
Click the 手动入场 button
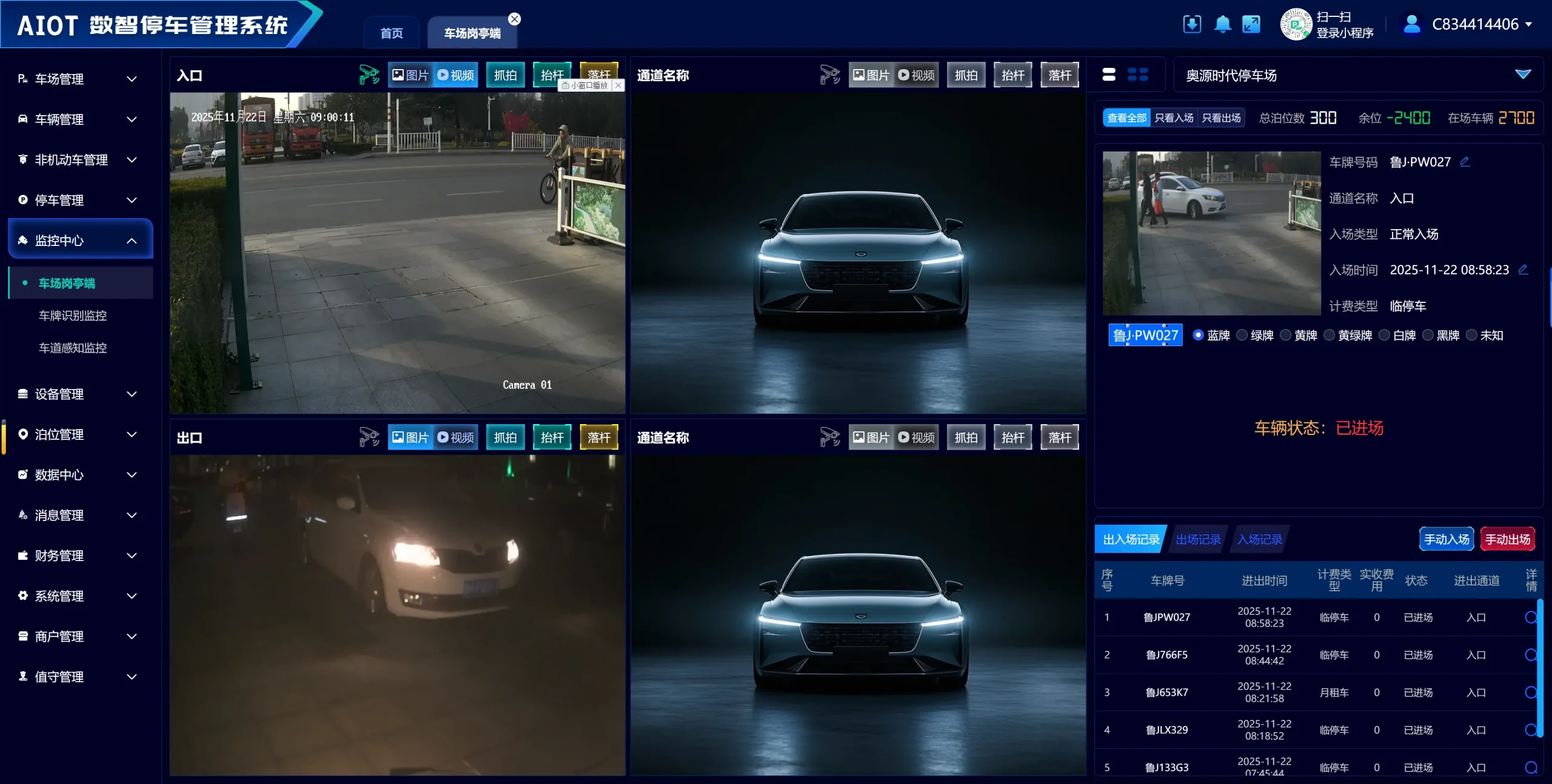1447,539
